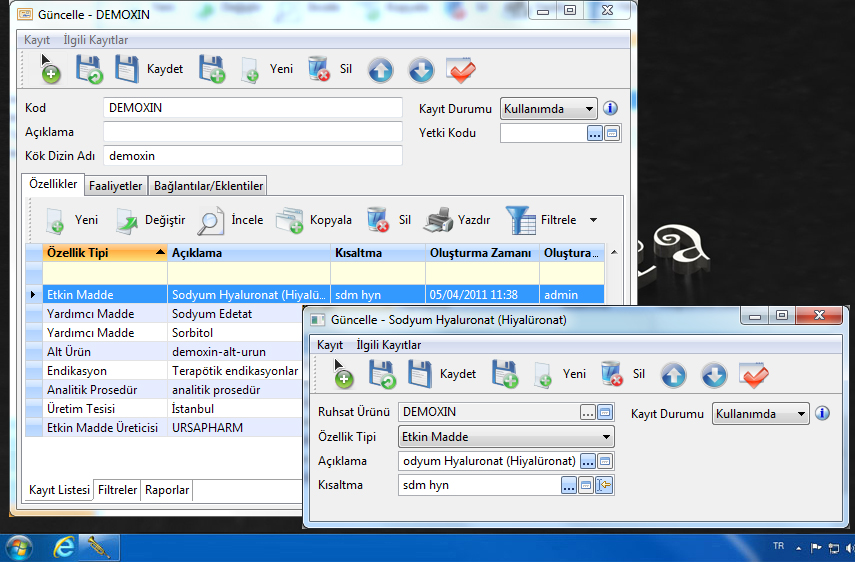Open İlgili Kayıtlar menu in DEMOXIN window
The height and width of the screenshot is (562, 855).
coord(96,40)
